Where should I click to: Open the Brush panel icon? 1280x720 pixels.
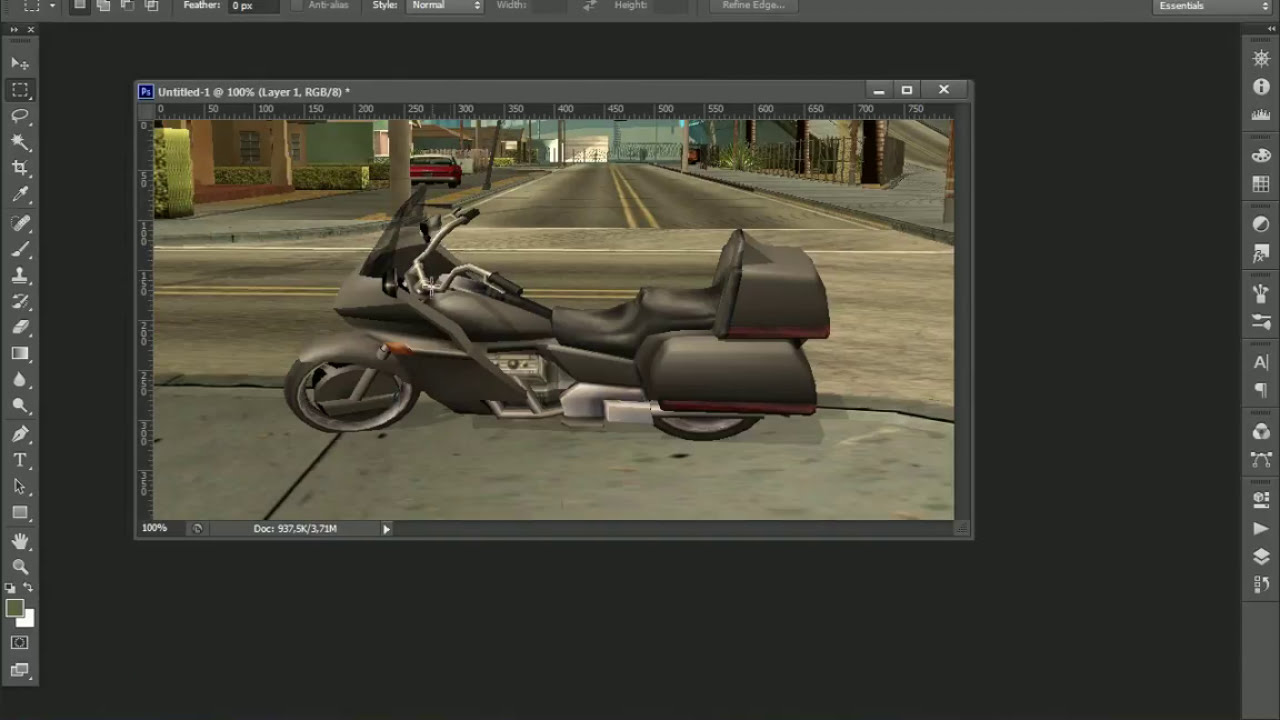(1261, 294)
